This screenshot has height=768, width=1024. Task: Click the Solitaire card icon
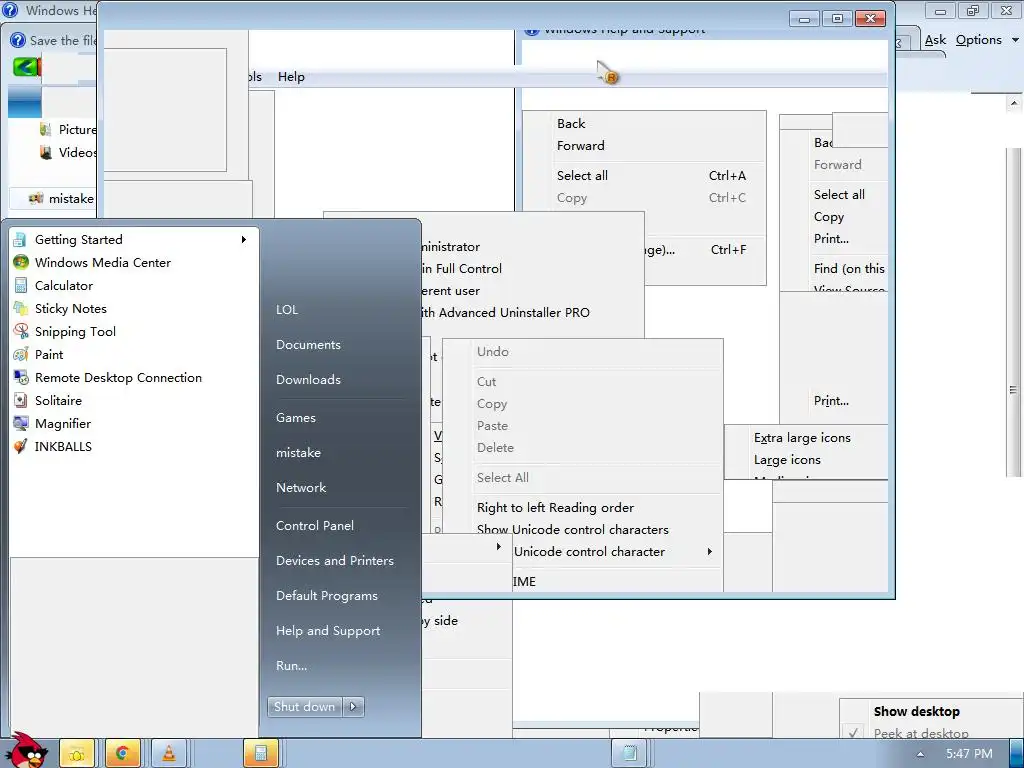coord(20,400)
